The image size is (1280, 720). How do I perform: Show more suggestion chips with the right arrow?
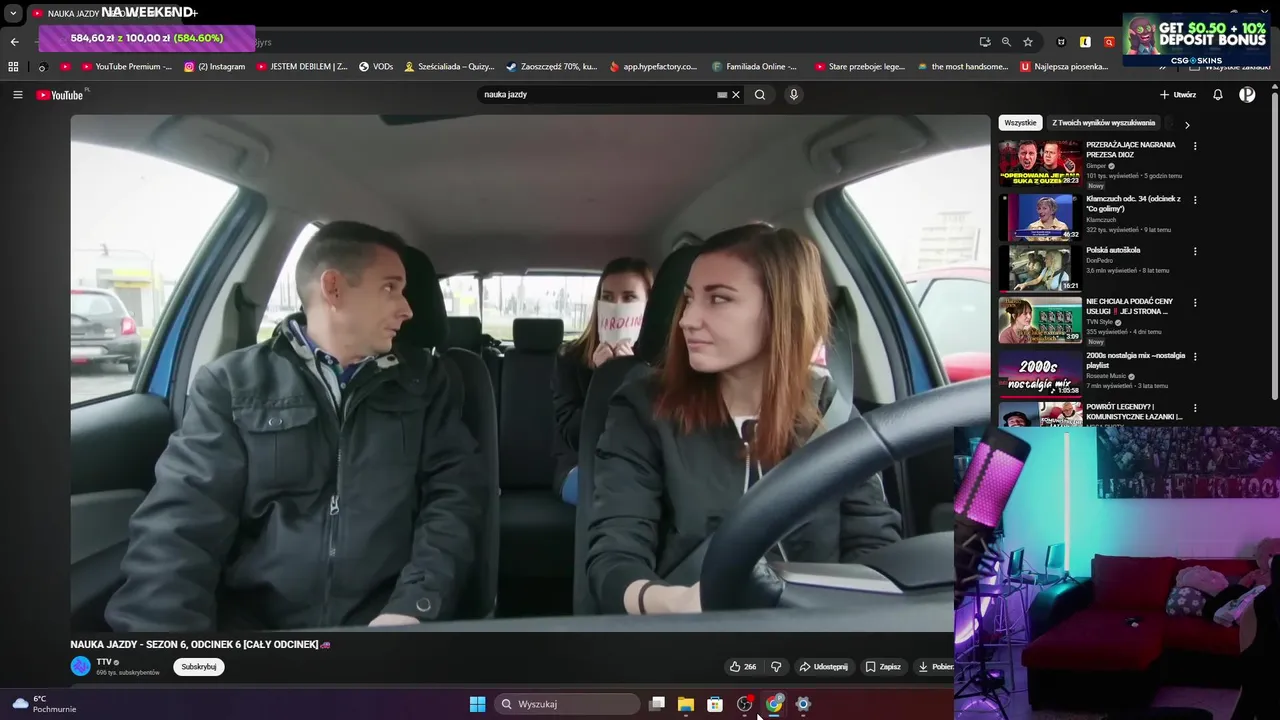point(1187,125)
